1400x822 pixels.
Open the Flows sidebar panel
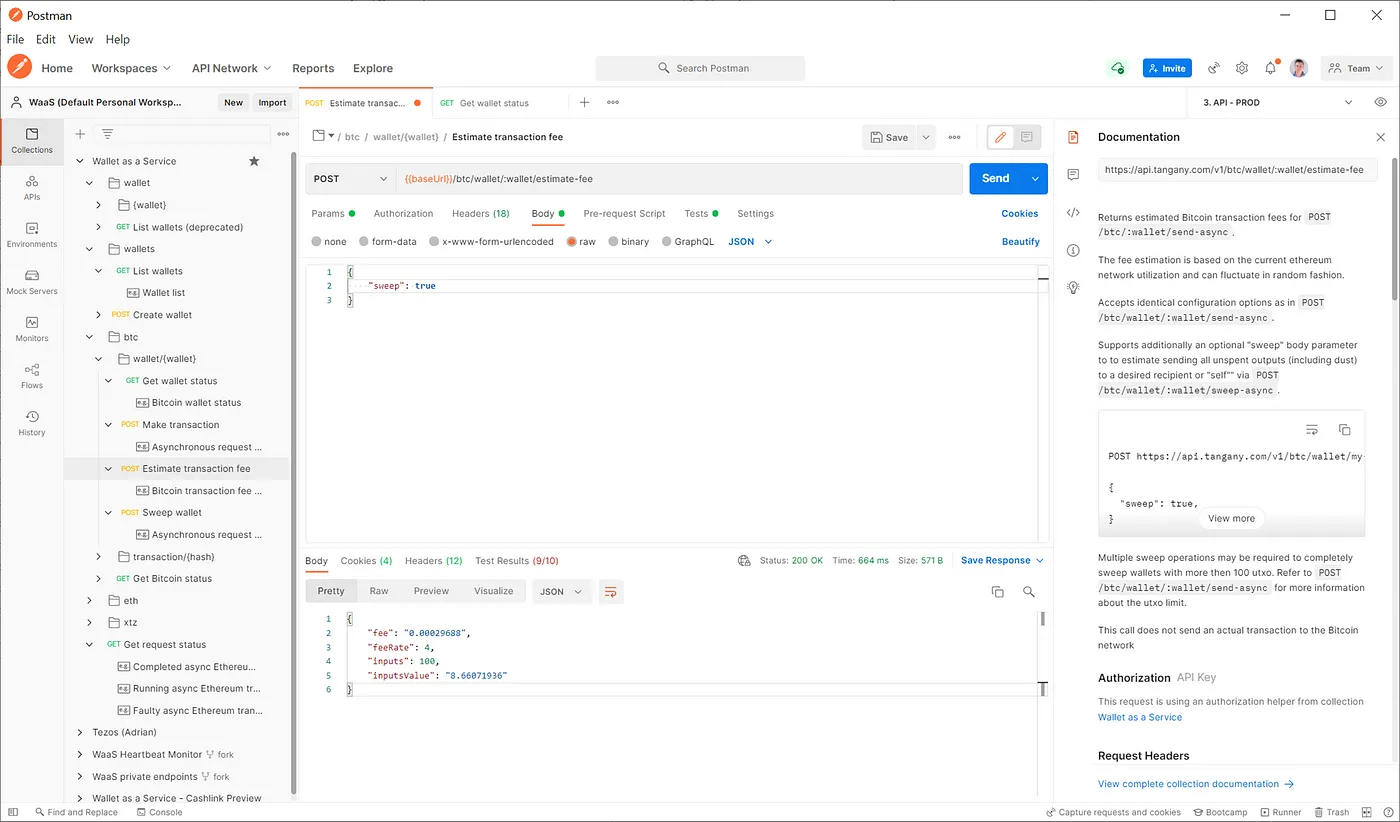[x=32, y=376]
